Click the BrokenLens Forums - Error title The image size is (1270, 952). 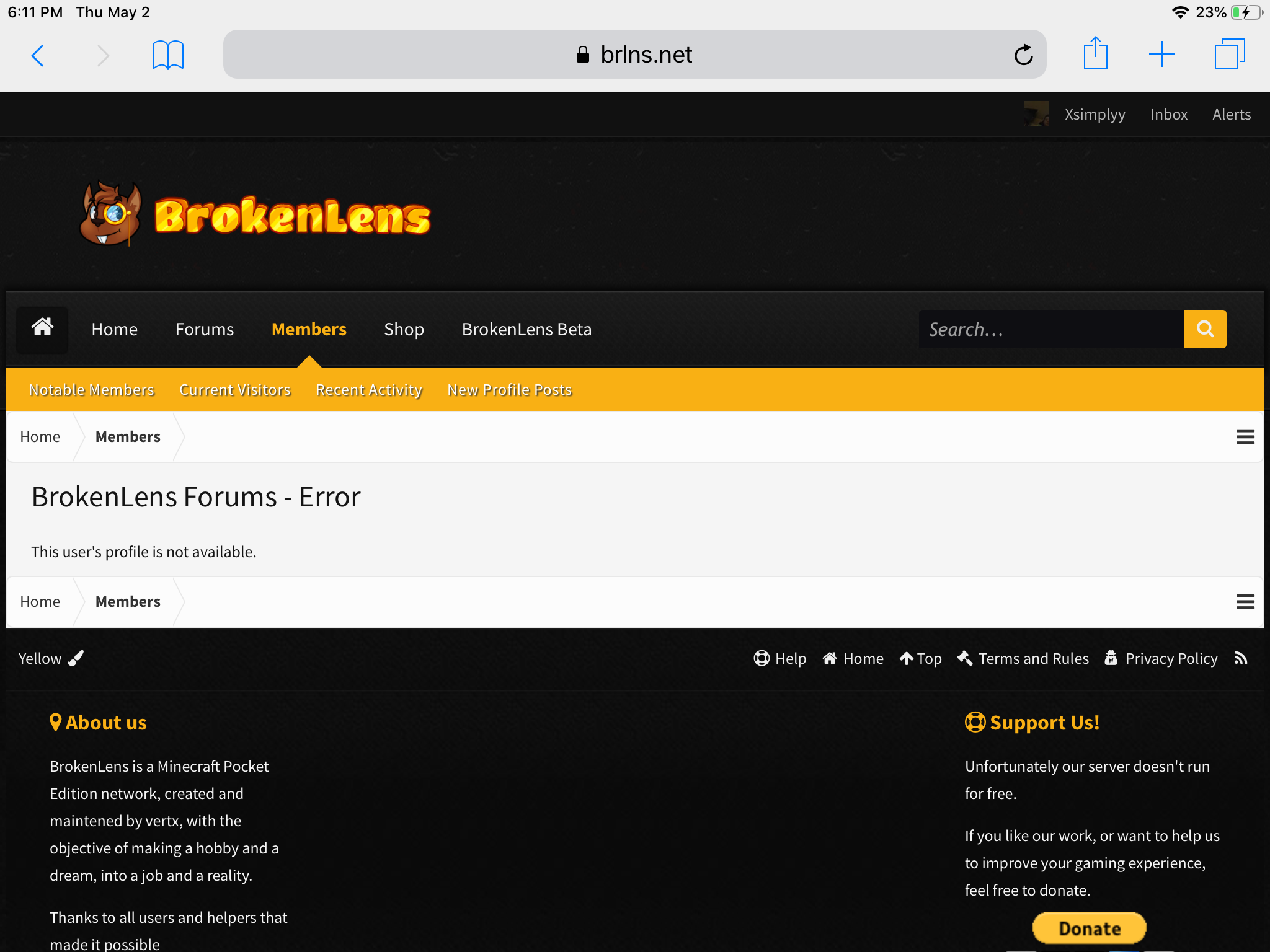click(x=196, y=497)
